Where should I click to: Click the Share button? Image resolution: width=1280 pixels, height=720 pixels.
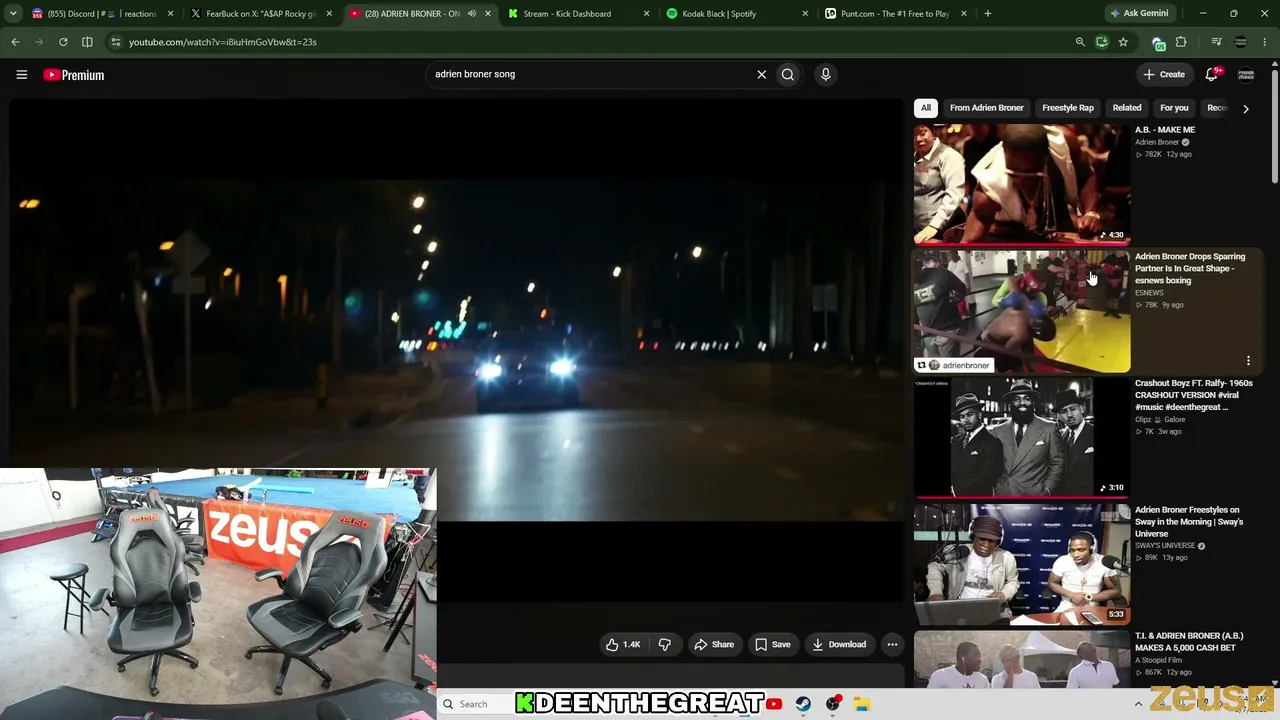(714, 644)
